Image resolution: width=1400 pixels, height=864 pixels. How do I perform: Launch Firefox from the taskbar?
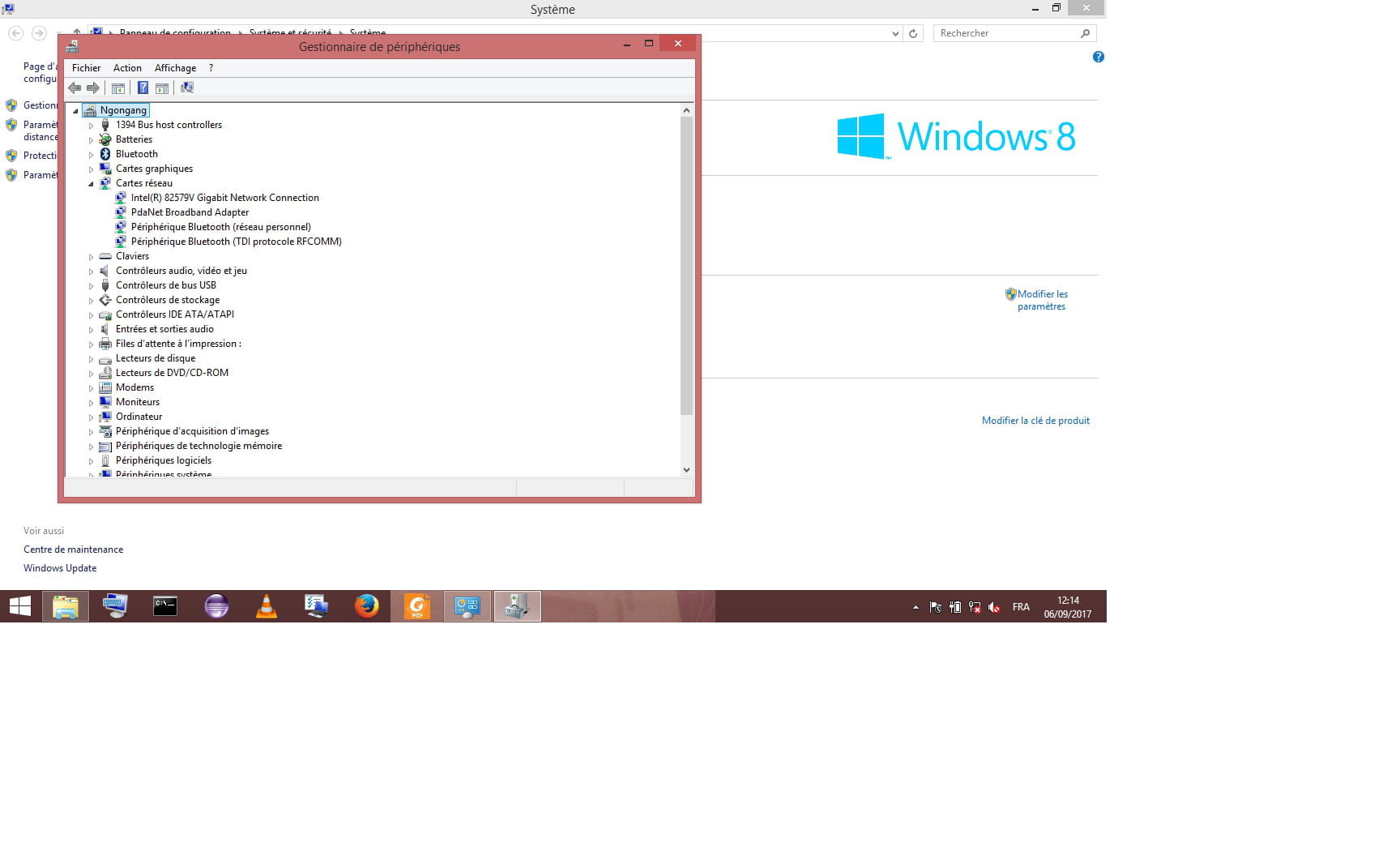[366, 606]
